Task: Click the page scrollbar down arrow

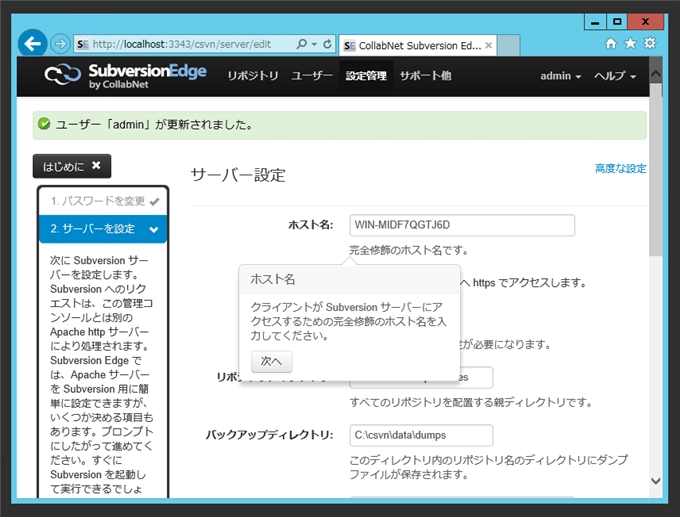Action: pos(656,481)
